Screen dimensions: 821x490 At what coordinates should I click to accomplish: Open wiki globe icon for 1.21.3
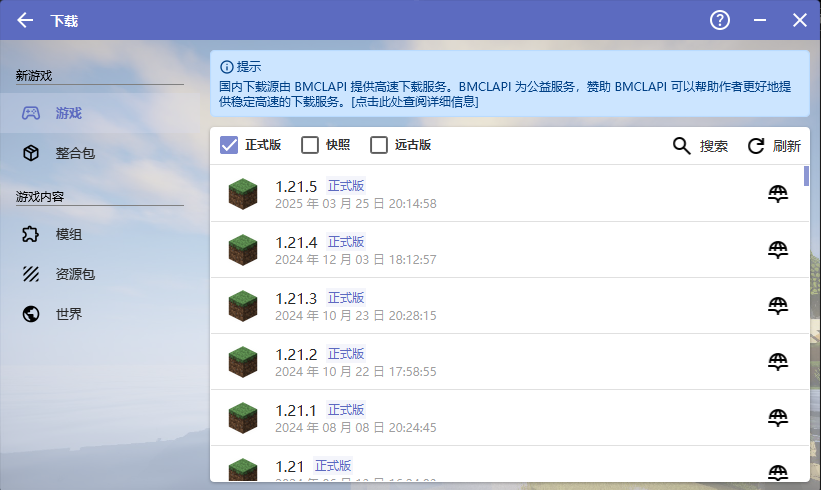click(x=778, y=306)
